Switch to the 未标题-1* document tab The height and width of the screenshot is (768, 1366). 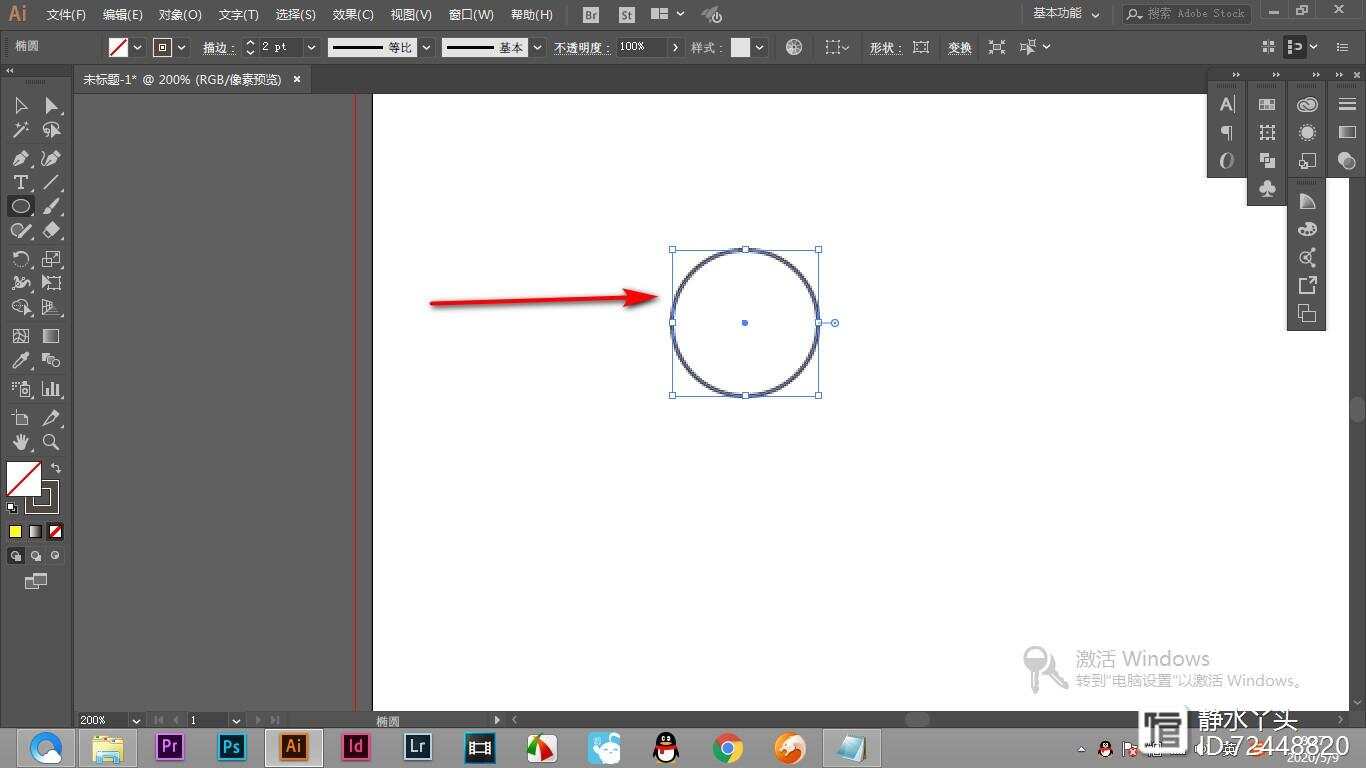point(182,79)
